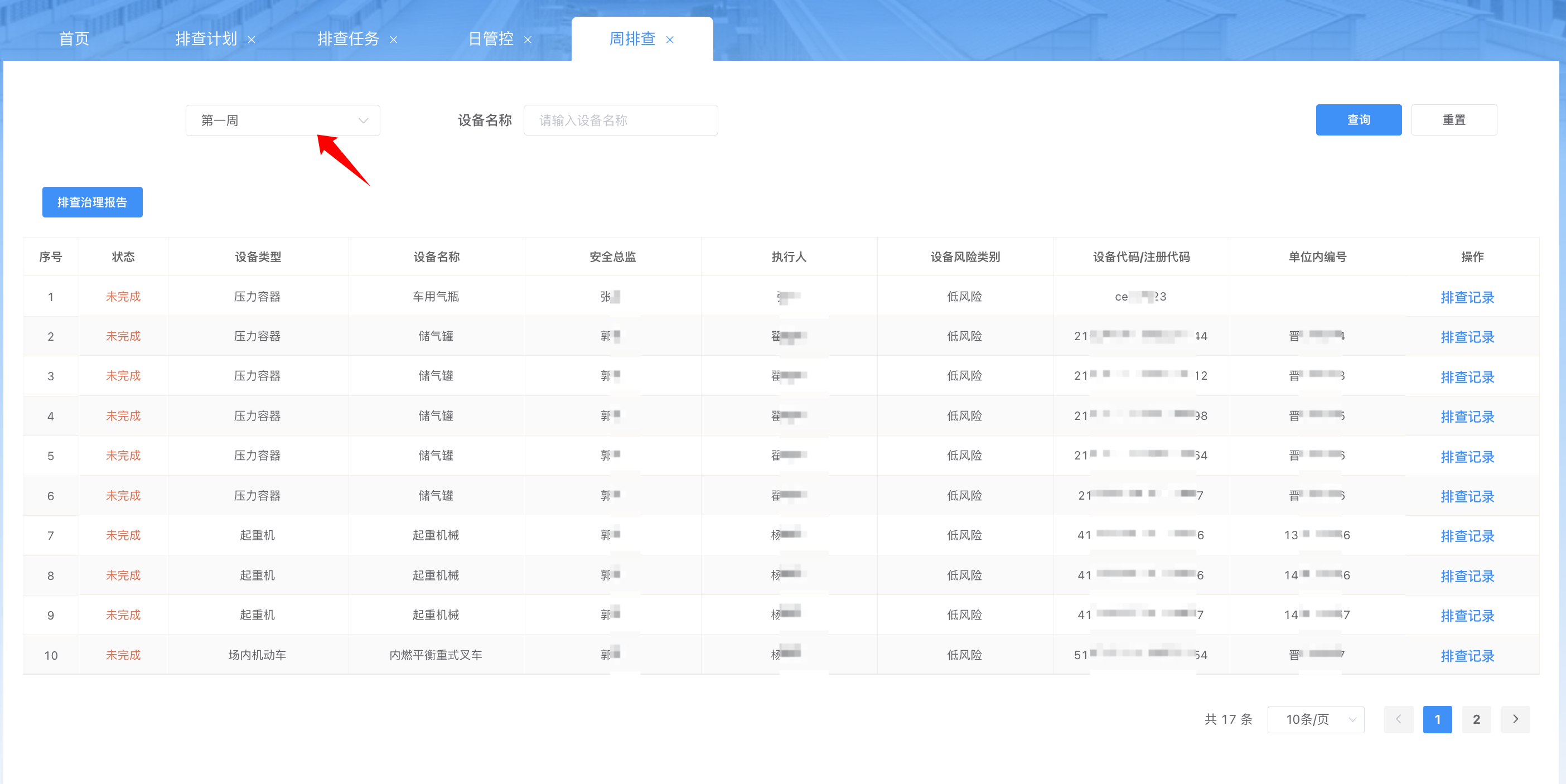Open the 排查治理报告 report
Screen dimensions: 1566x784
93,202
